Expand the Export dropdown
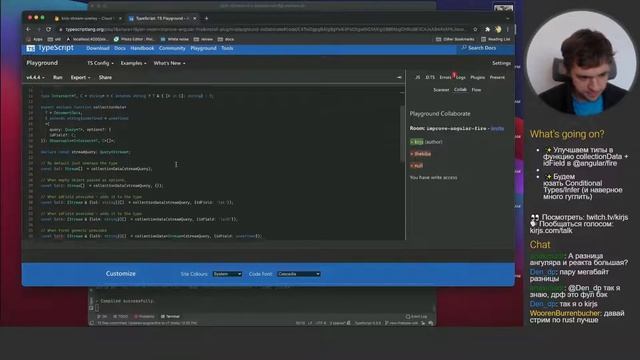 click(x=80, y=78)
